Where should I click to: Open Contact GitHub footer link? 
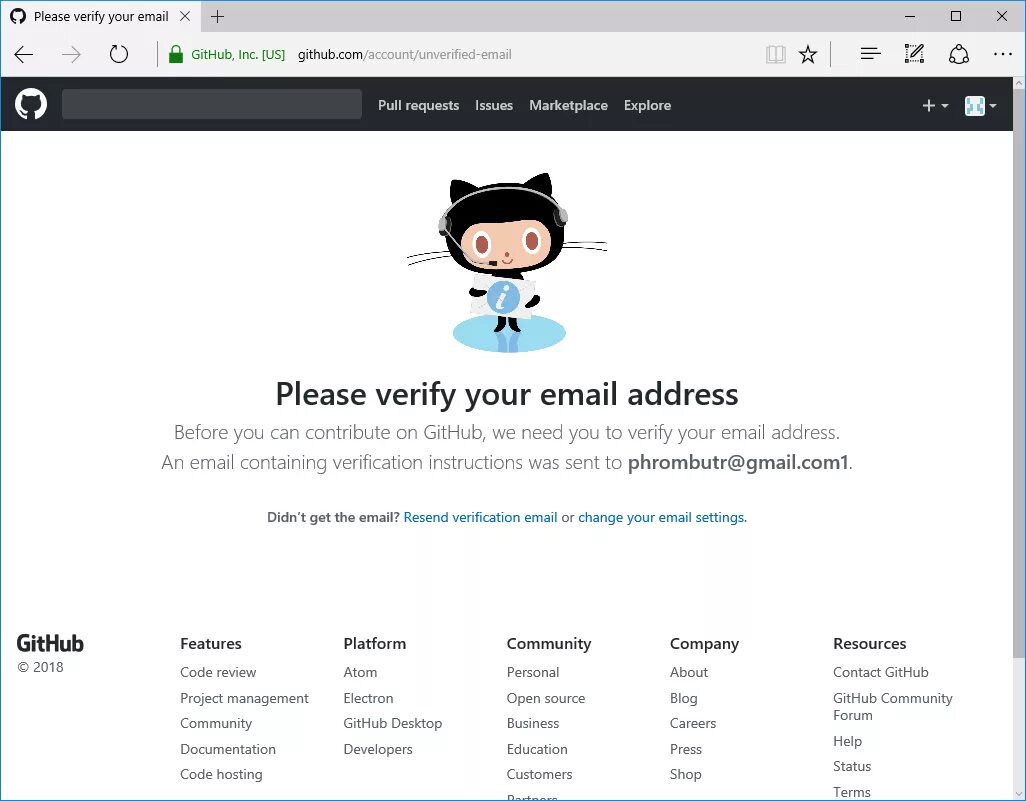[x=880, y=672]
